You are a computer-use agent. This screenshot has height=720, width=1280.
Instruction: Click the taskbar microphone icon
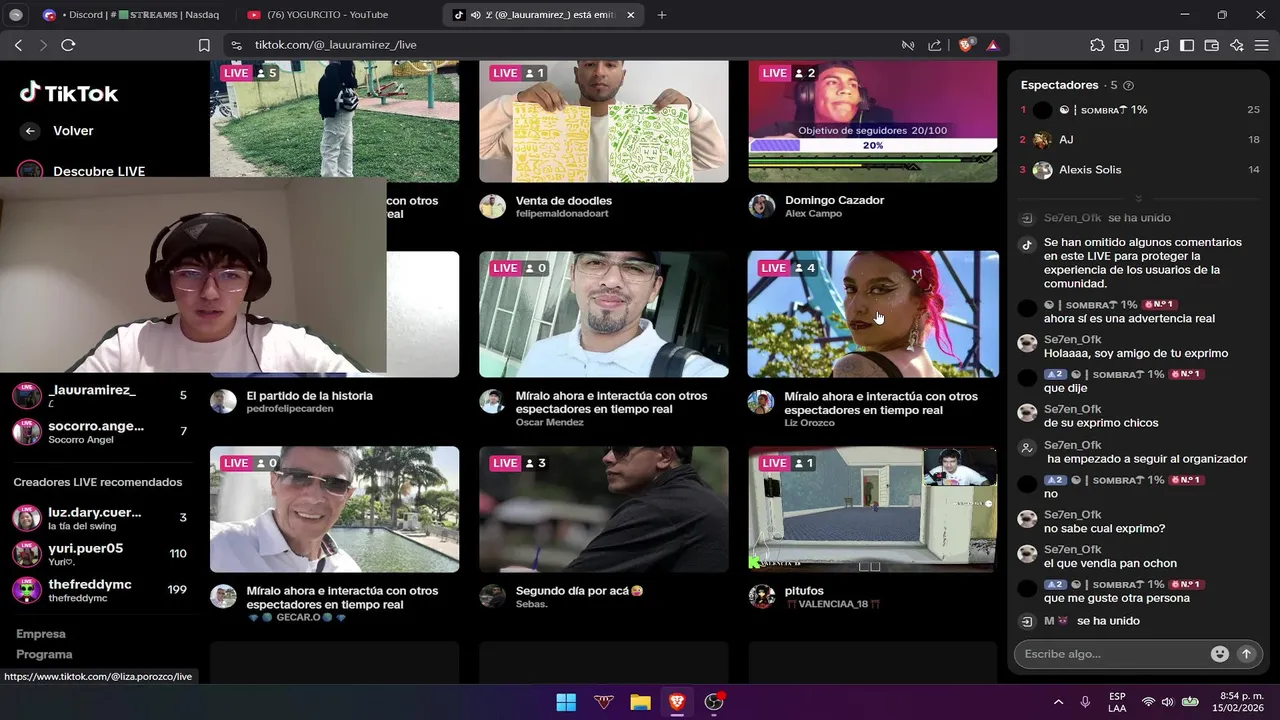pos(1085,702)
